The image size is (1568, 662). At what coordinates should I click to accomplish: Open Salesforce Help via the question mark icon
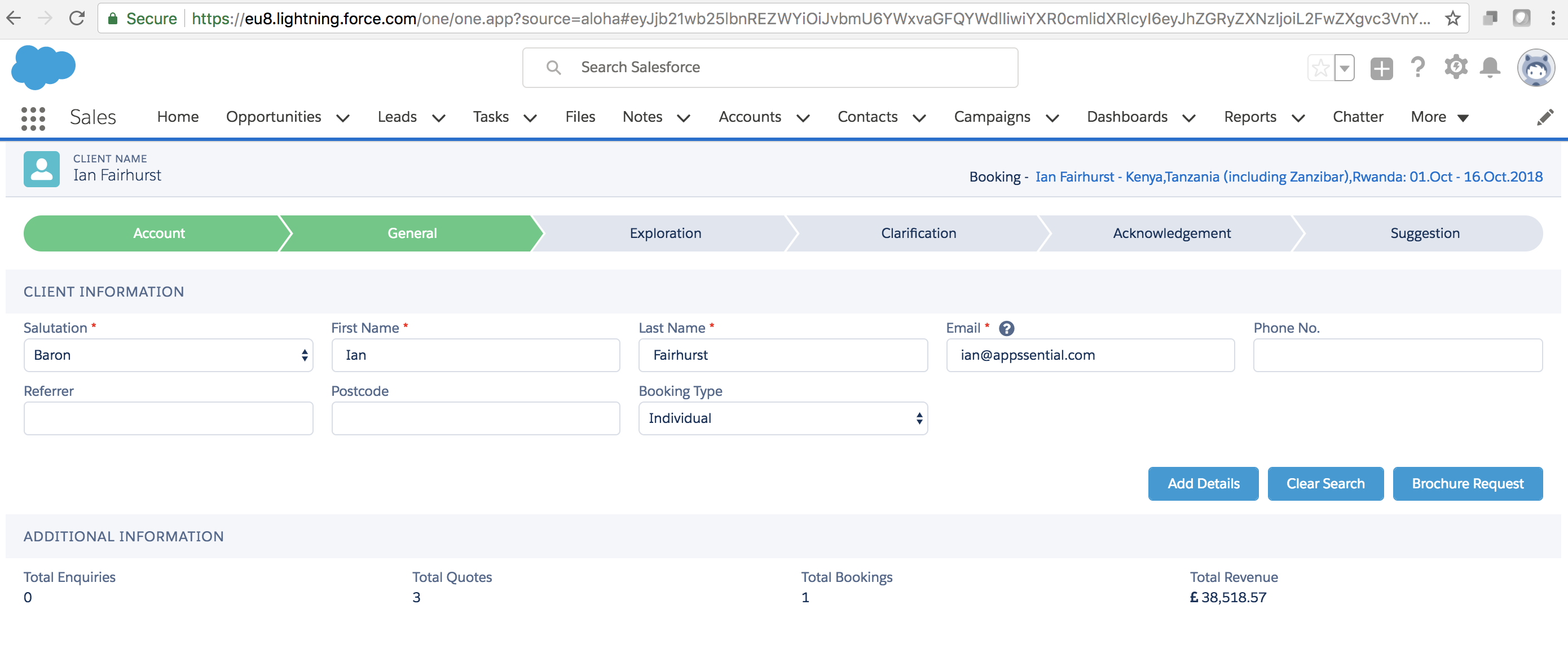1419,67
